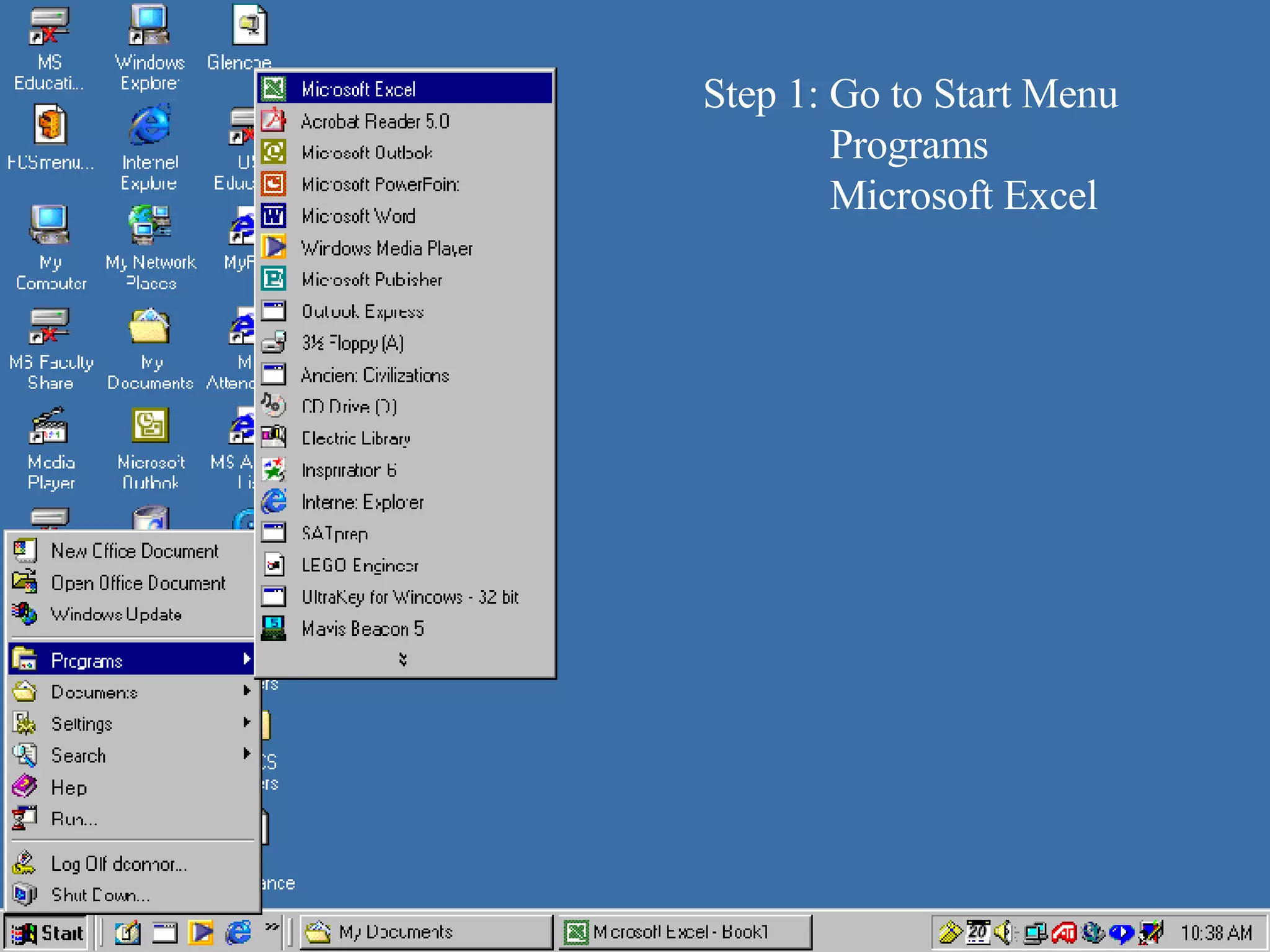Image resolution: width=1270 pixels, height=952 pixels.
Task: Show hidden quick launch icons chevron
Action: (x=272, y=927)
